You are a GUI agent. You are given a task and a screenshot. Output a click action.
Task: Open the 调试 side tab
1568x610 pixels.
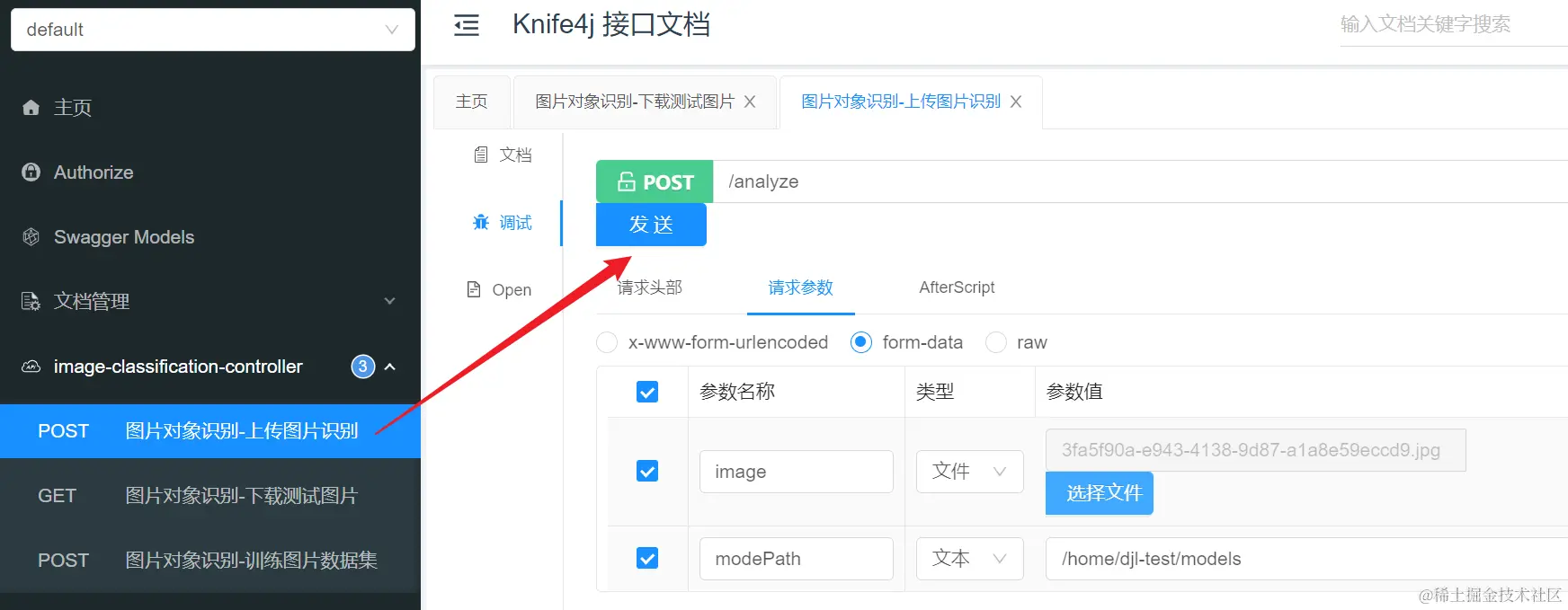503,222
